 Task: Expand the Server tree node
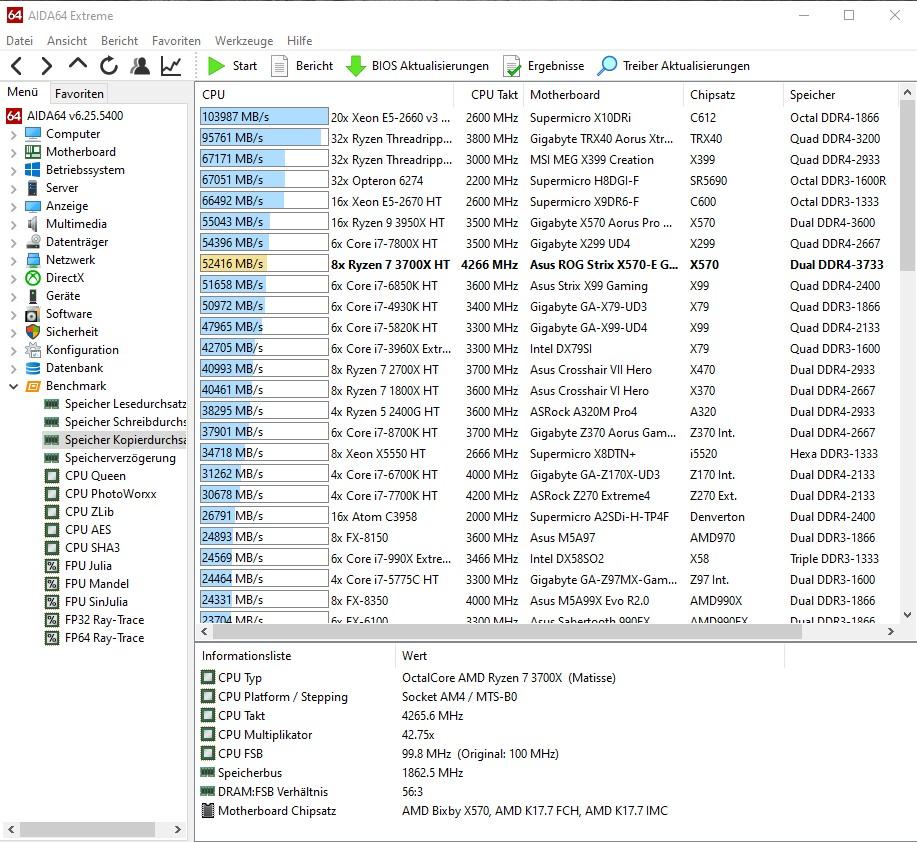(x=13, y=188)
